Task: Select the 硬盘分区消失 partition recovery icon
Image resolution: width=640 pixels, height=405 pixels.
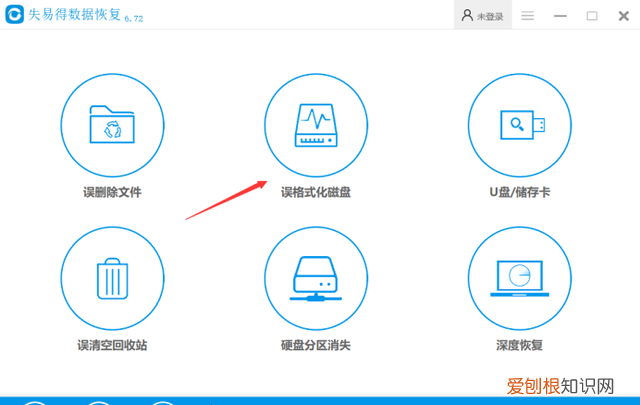Action: pyautogui.click(x=316, y=278)
